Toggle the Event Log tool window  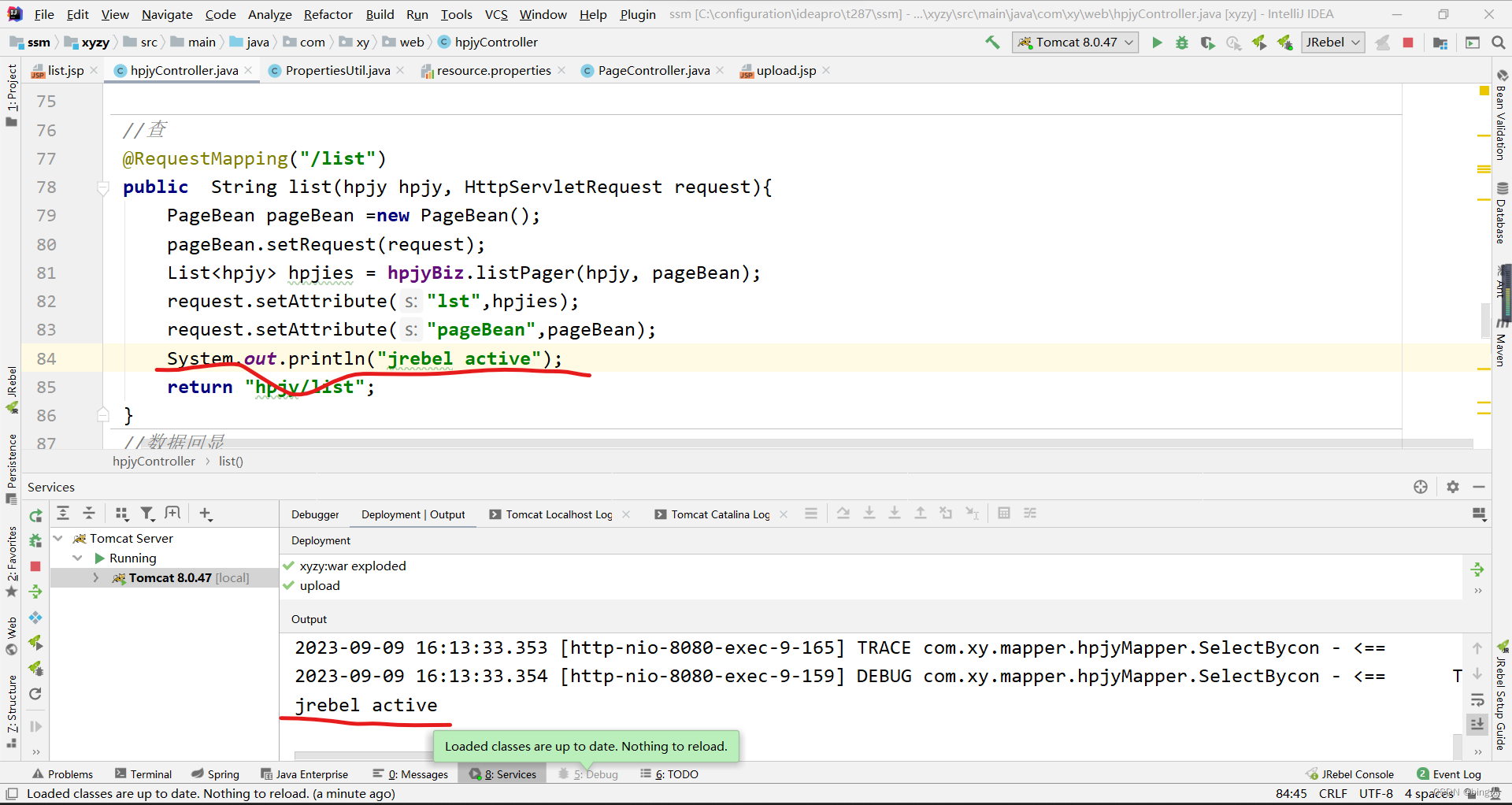coord(1449,774)
